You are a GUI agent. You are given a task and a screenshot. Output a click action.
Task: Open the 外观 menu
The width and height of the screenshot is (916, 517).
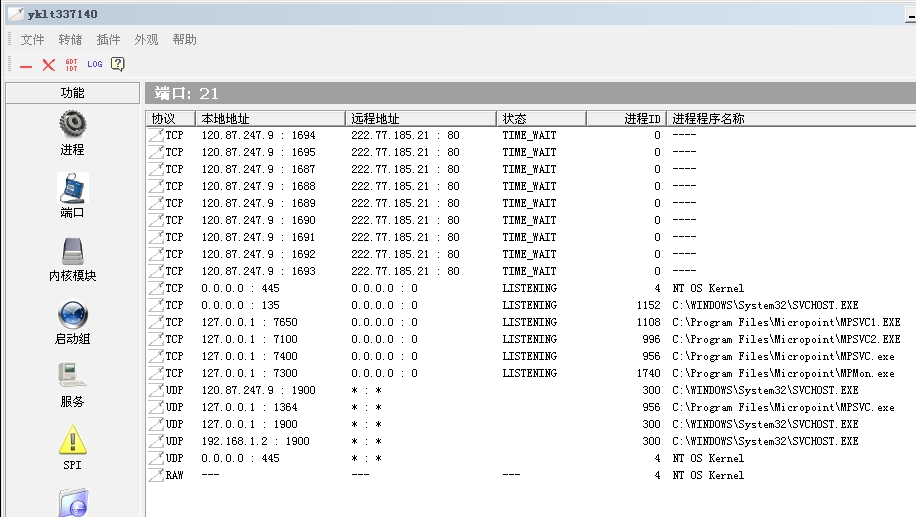tap(146, 40)
